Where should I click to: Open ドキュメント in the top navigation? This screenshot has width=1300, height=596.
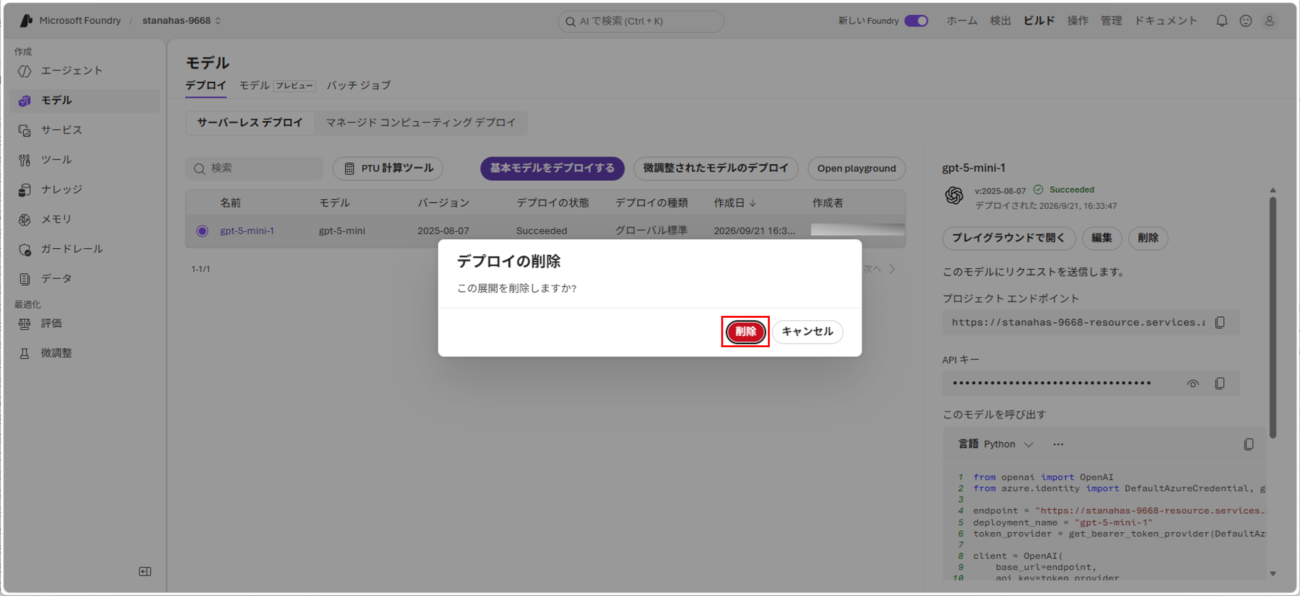(1165, 20)
